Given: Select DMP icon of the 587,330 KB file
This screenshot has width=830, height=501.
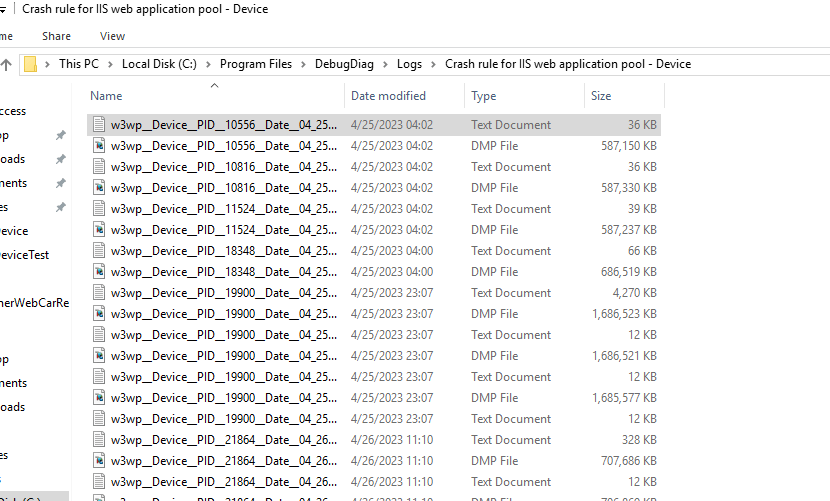Looking at the screenshot, I should (x=98, y=187).
